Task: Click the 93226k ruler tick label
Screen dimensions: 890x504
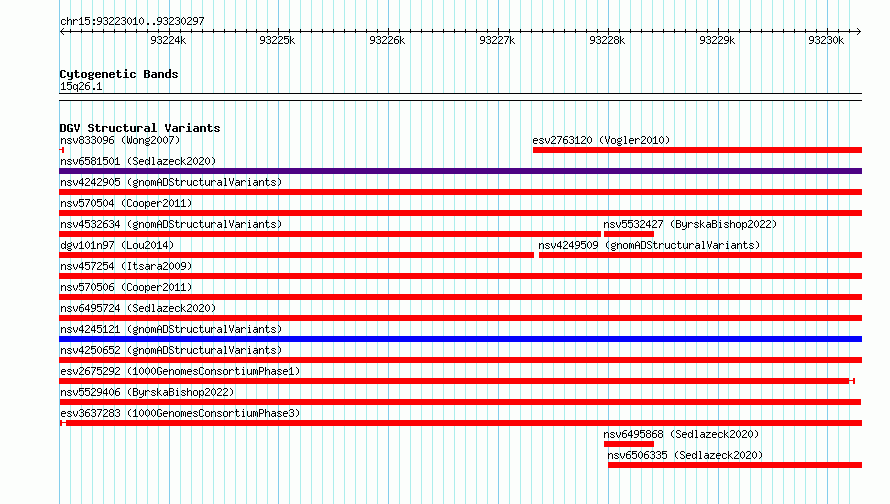Action: [x=387, y=40]
